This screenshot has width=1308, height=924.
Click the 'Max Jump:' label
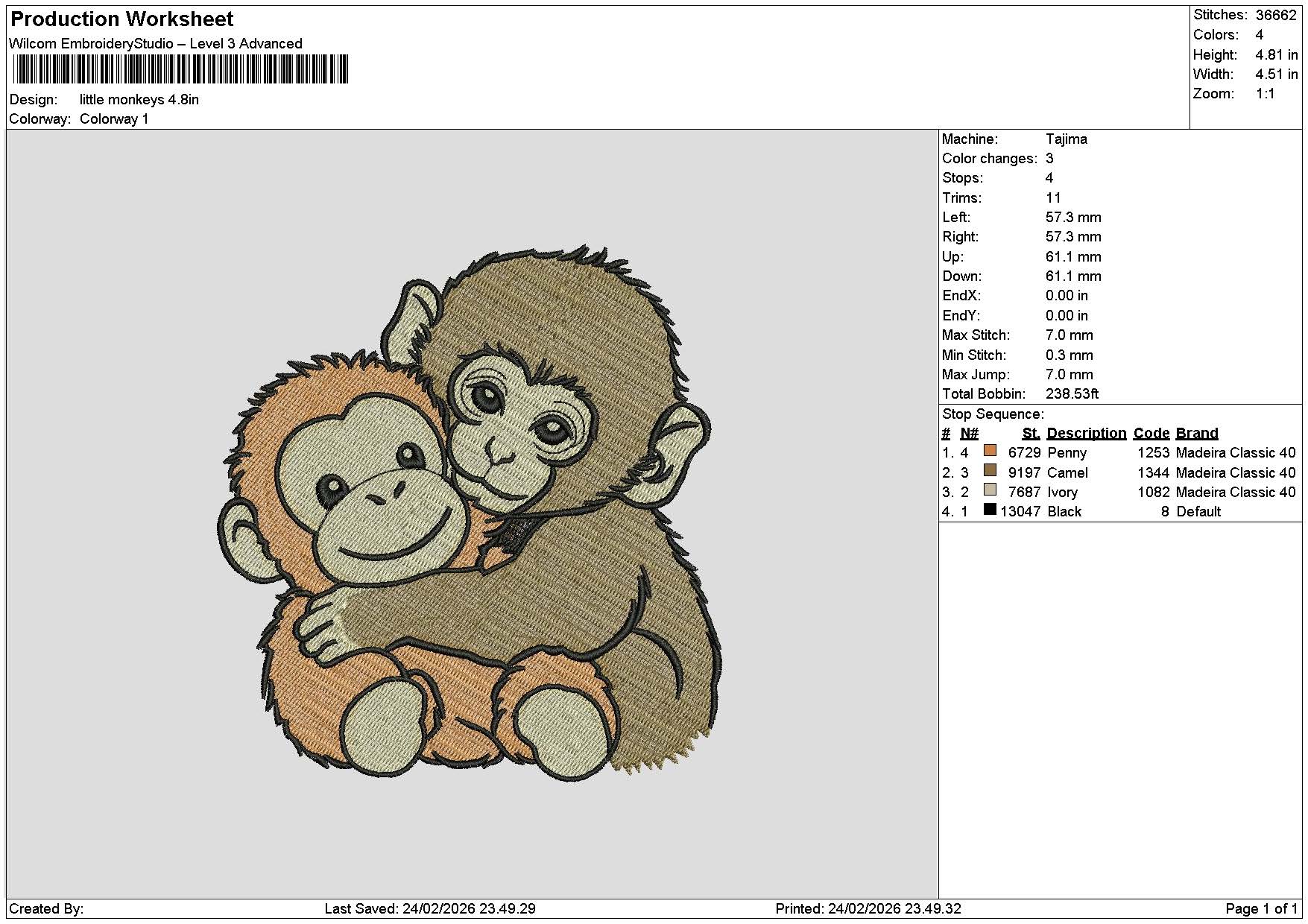pyautogui.click(x=976, y=375)
